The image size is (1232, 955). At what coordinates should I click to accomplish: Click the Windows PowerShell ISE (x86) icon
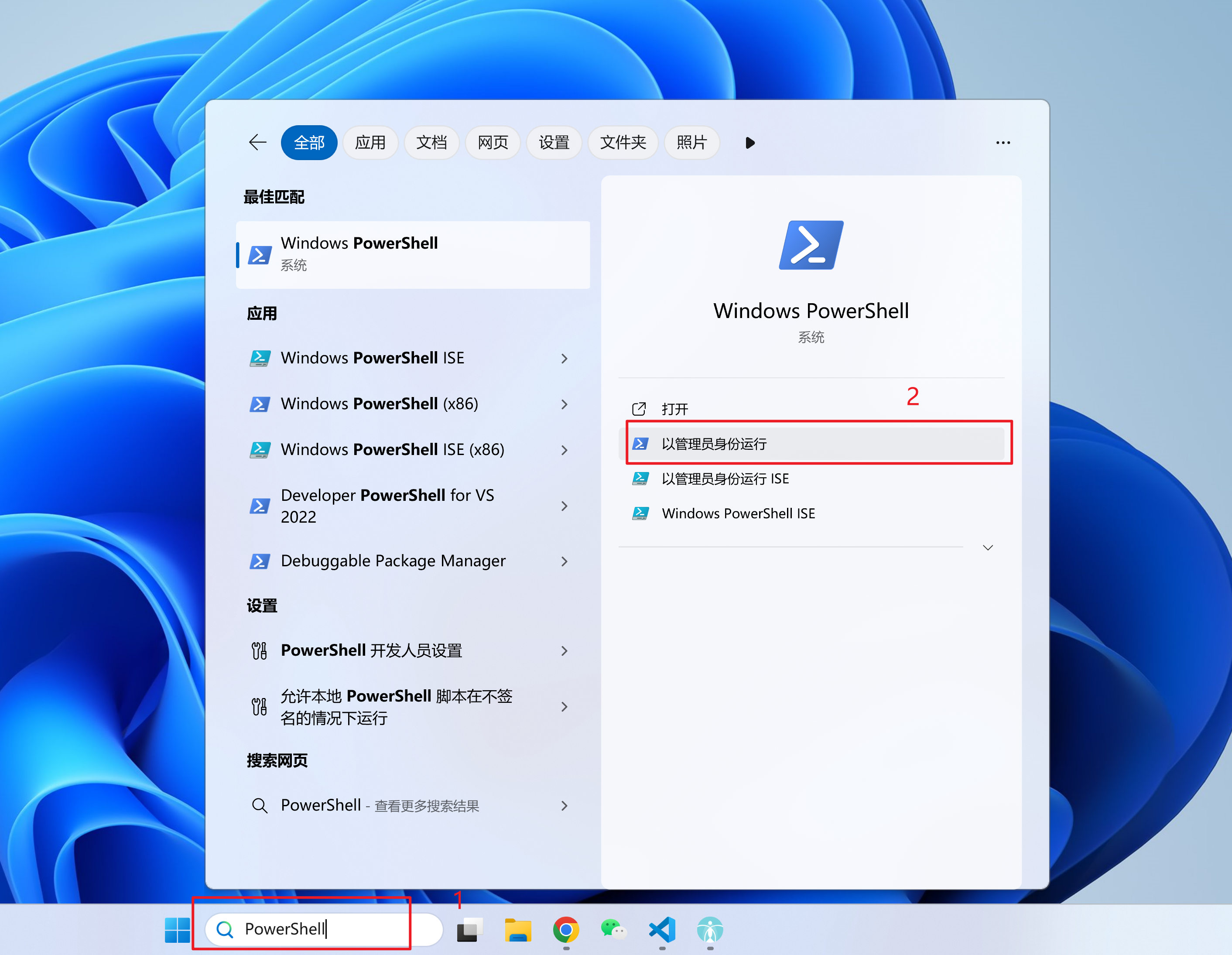260,449
